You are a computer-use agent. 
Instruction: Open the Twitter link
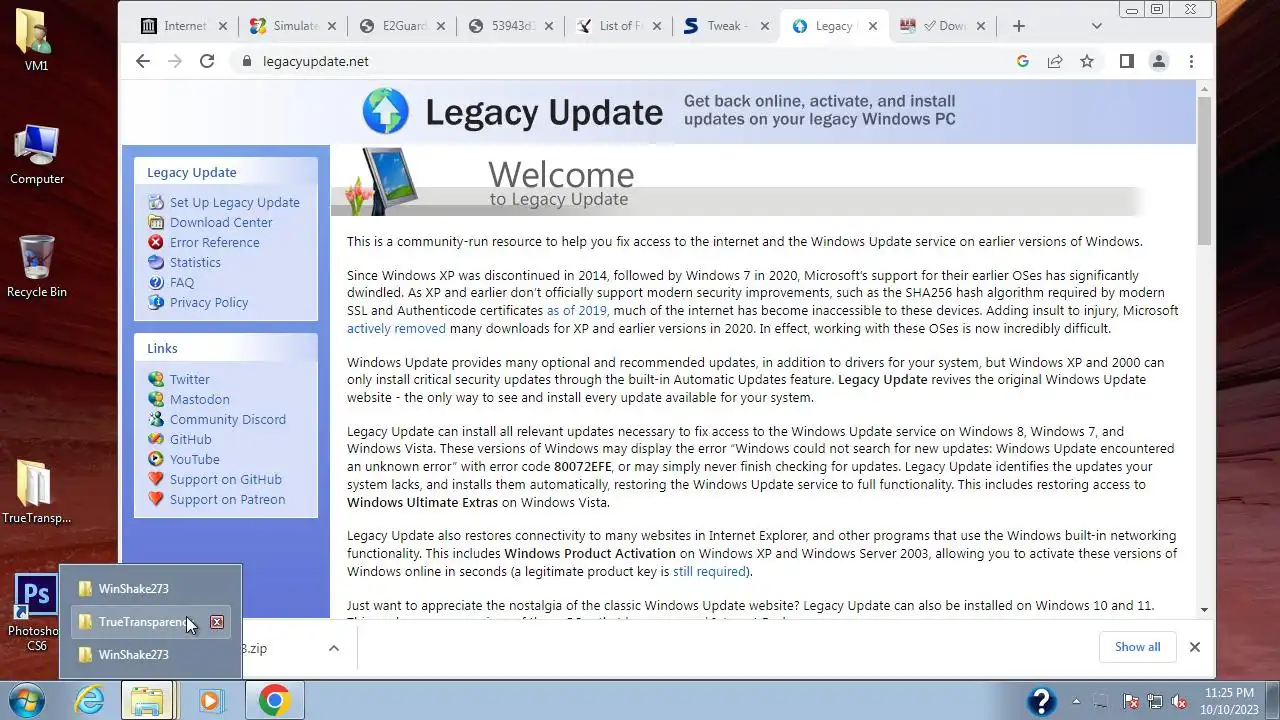pyautogui.click(x=189, y=379)
